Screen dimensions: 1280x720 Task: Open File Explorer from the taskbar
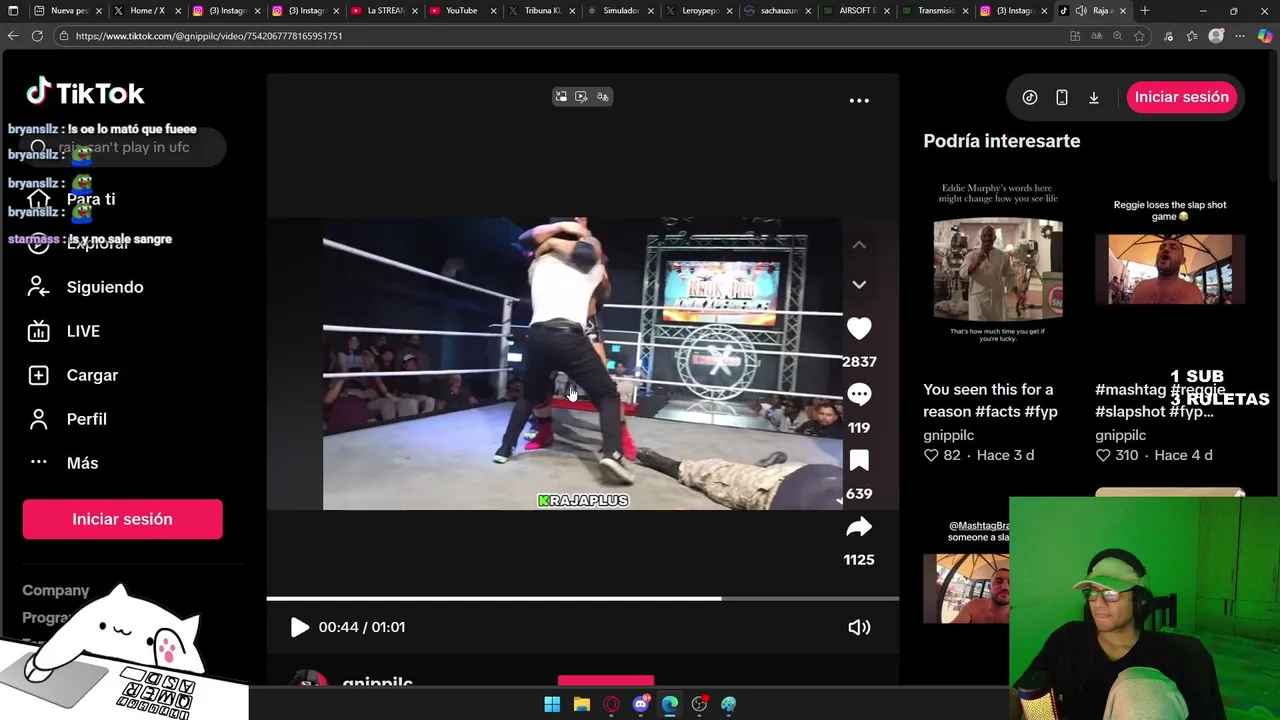582,704
